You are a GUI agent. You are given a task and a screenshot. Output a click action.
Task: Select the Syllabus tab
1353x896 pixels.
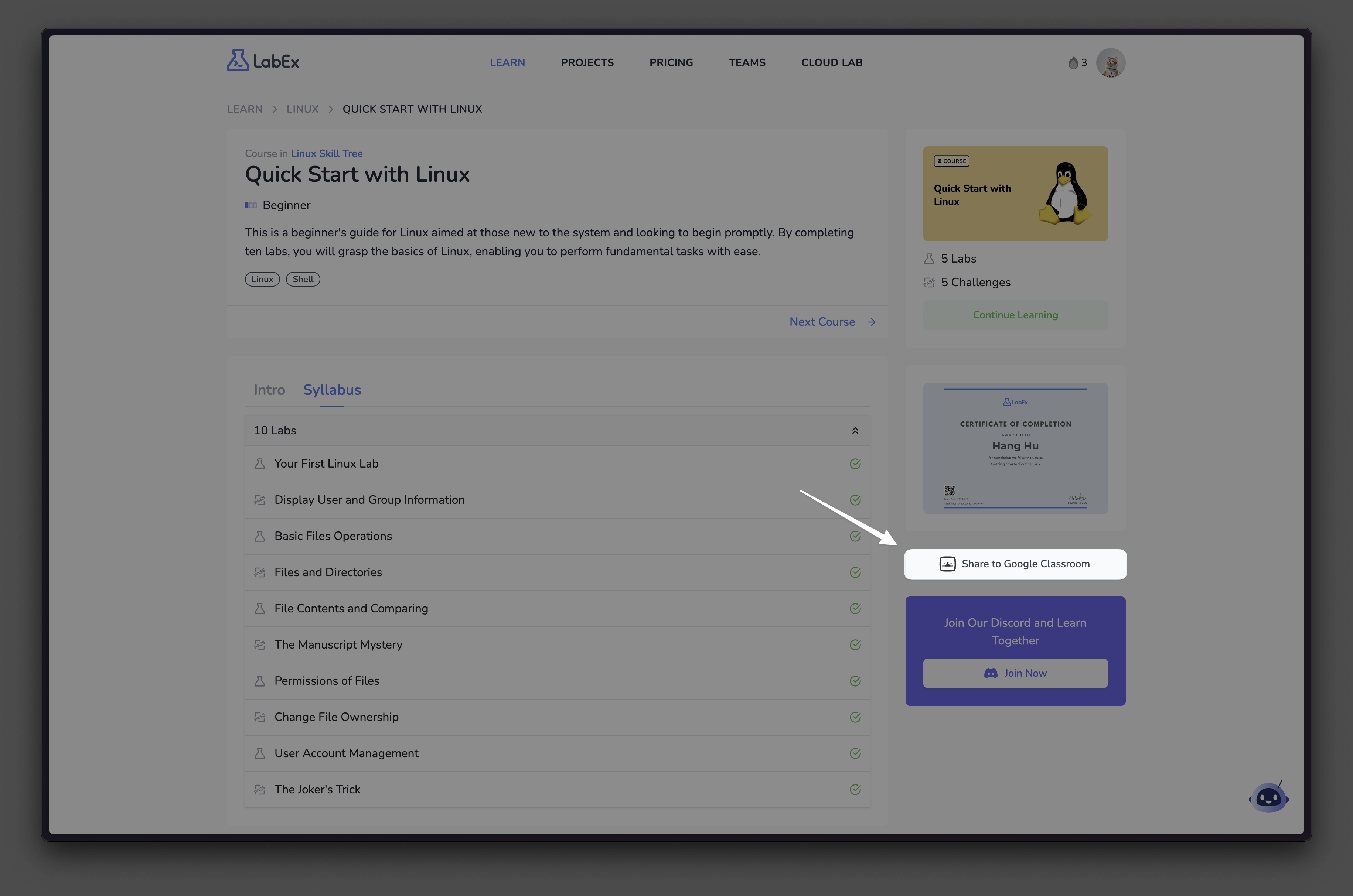pyautogui.click(x=332, y=390)
